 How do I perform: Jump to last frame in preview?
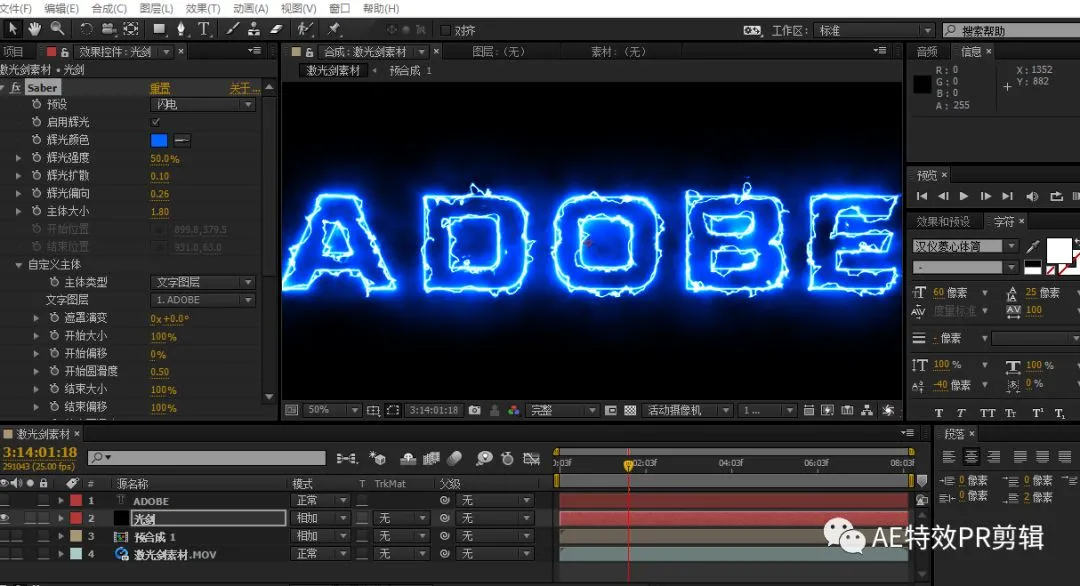1007,196
